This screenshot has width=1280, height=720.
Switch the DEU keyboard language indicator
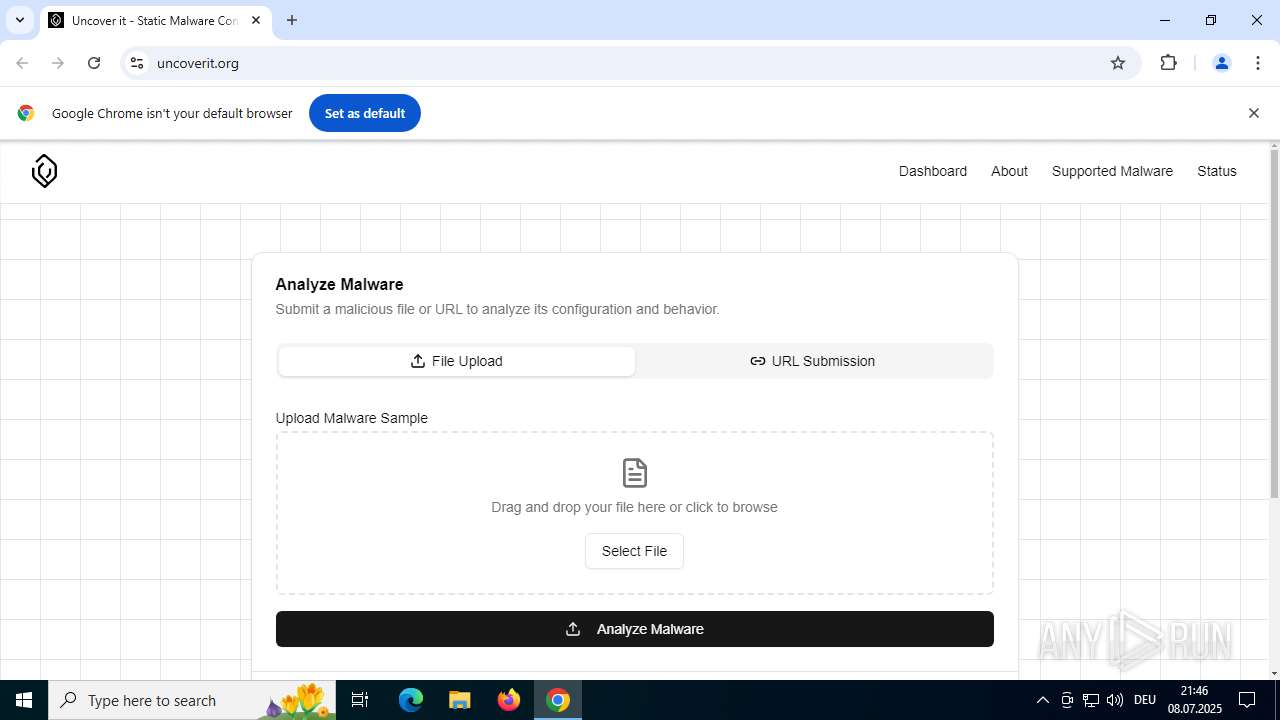(x=1145, y=700)
